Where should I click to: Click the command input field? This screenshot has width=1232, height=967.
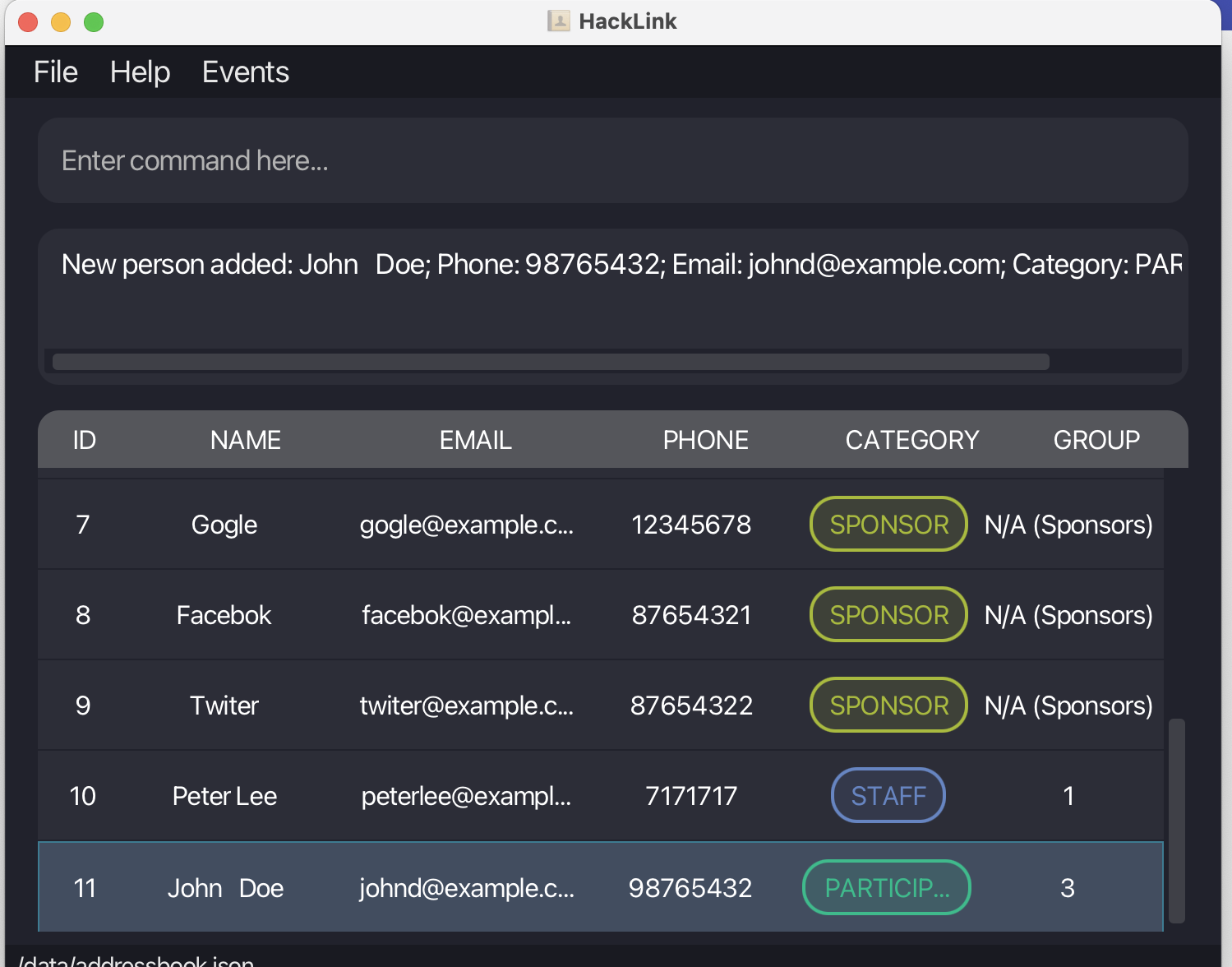coord(612,160)
